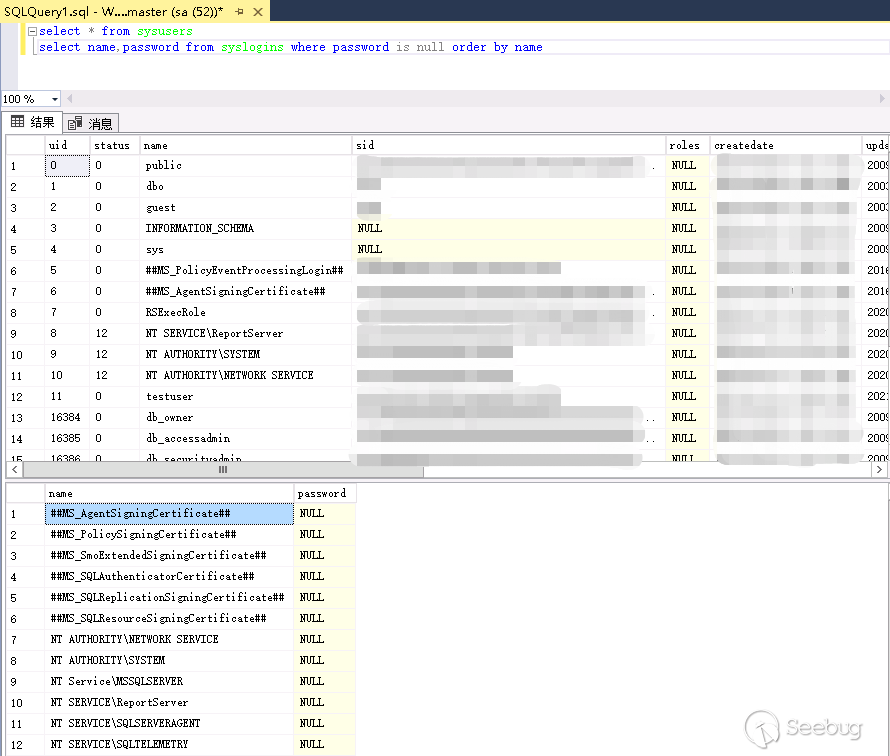The height and width of the screenshot is (756, 890).
Task: Click the uid column header
Action: click(58, 145)
